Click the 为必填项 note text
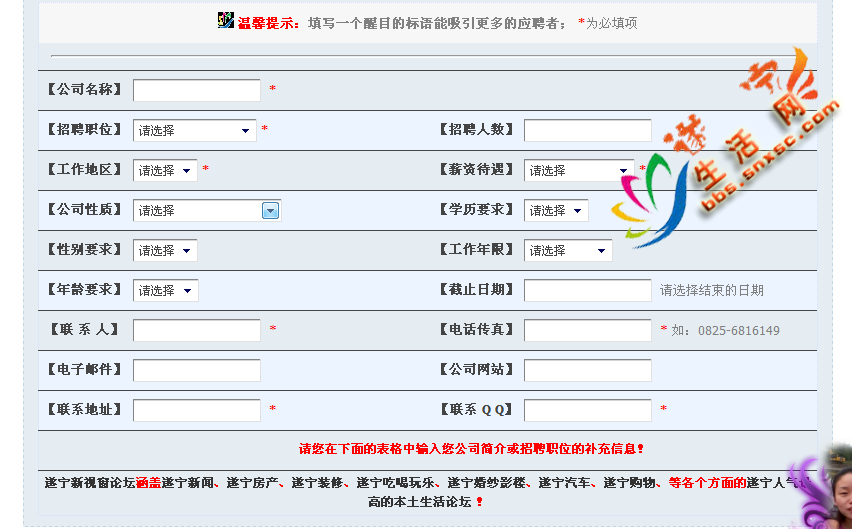Image resolution: width=852 pixels, height=529 pixels. coord(611,23)
